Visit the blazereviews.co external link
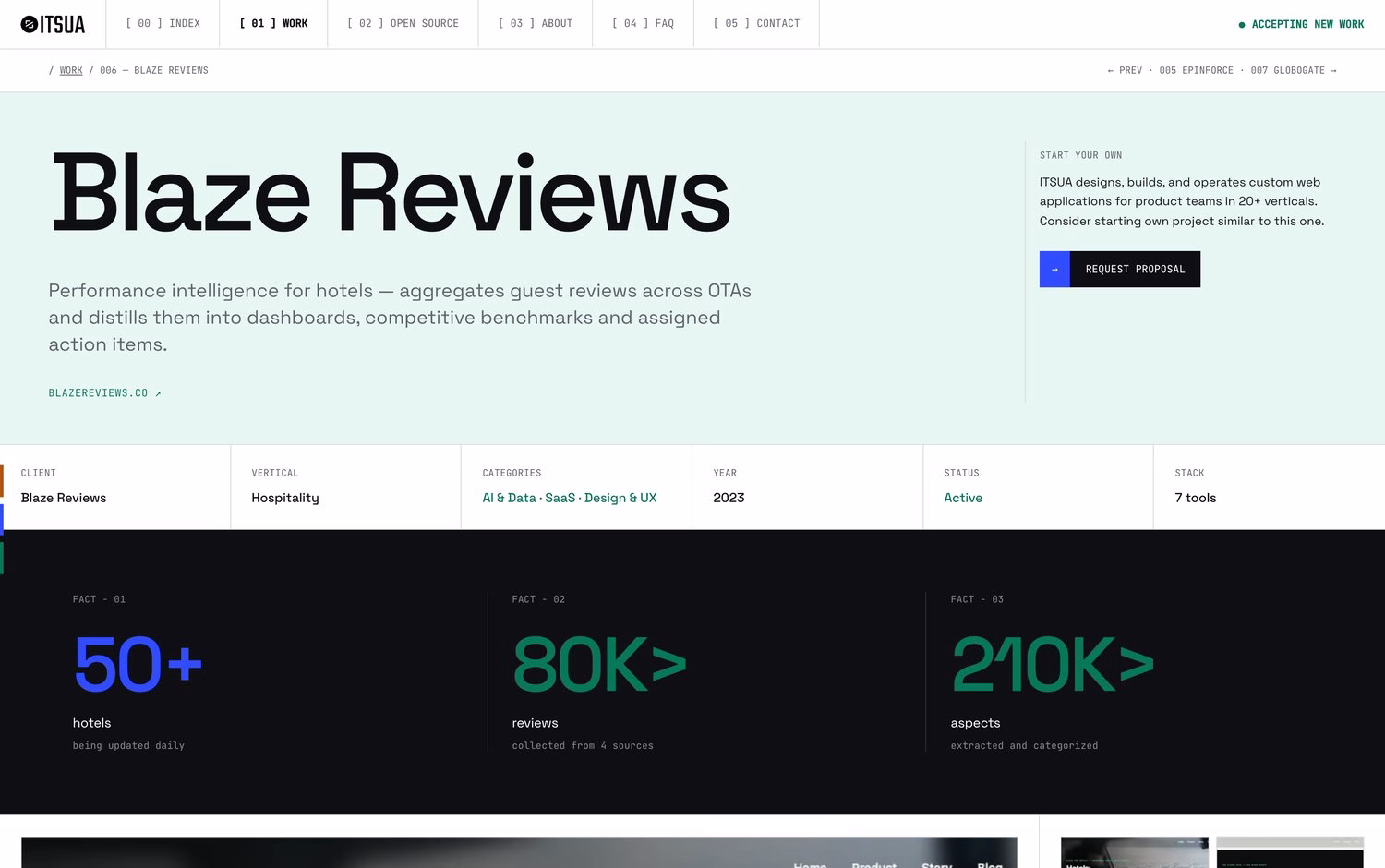The width and height of the screenshot is (1385, 868). coord(105,393)
